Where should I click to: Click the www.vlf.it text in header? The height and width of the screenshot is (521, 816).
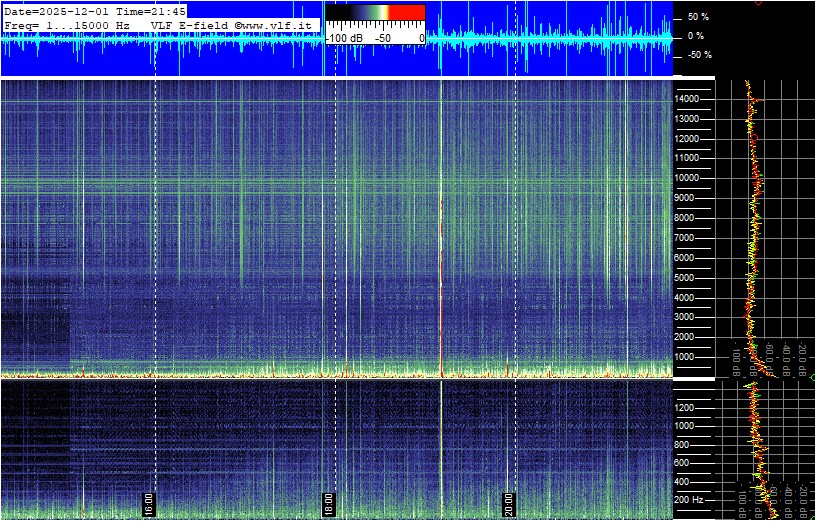[277, 24]
